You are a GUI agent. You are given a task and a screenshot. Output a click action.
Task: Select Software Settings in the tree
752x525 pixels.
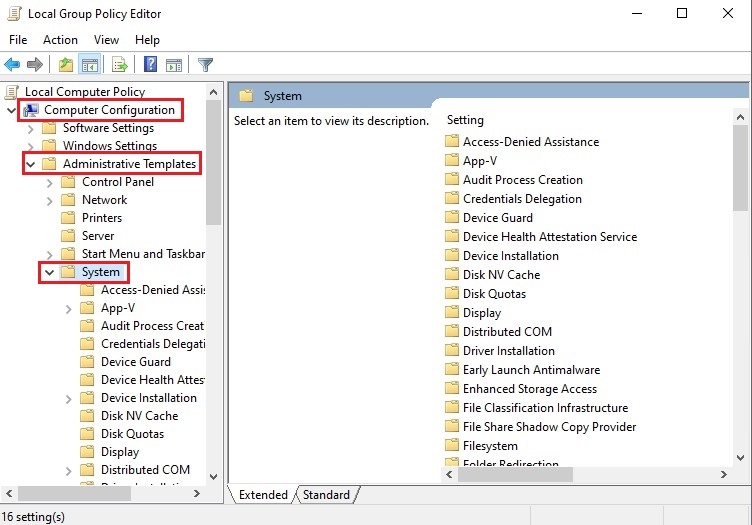(x=108, y=128)
